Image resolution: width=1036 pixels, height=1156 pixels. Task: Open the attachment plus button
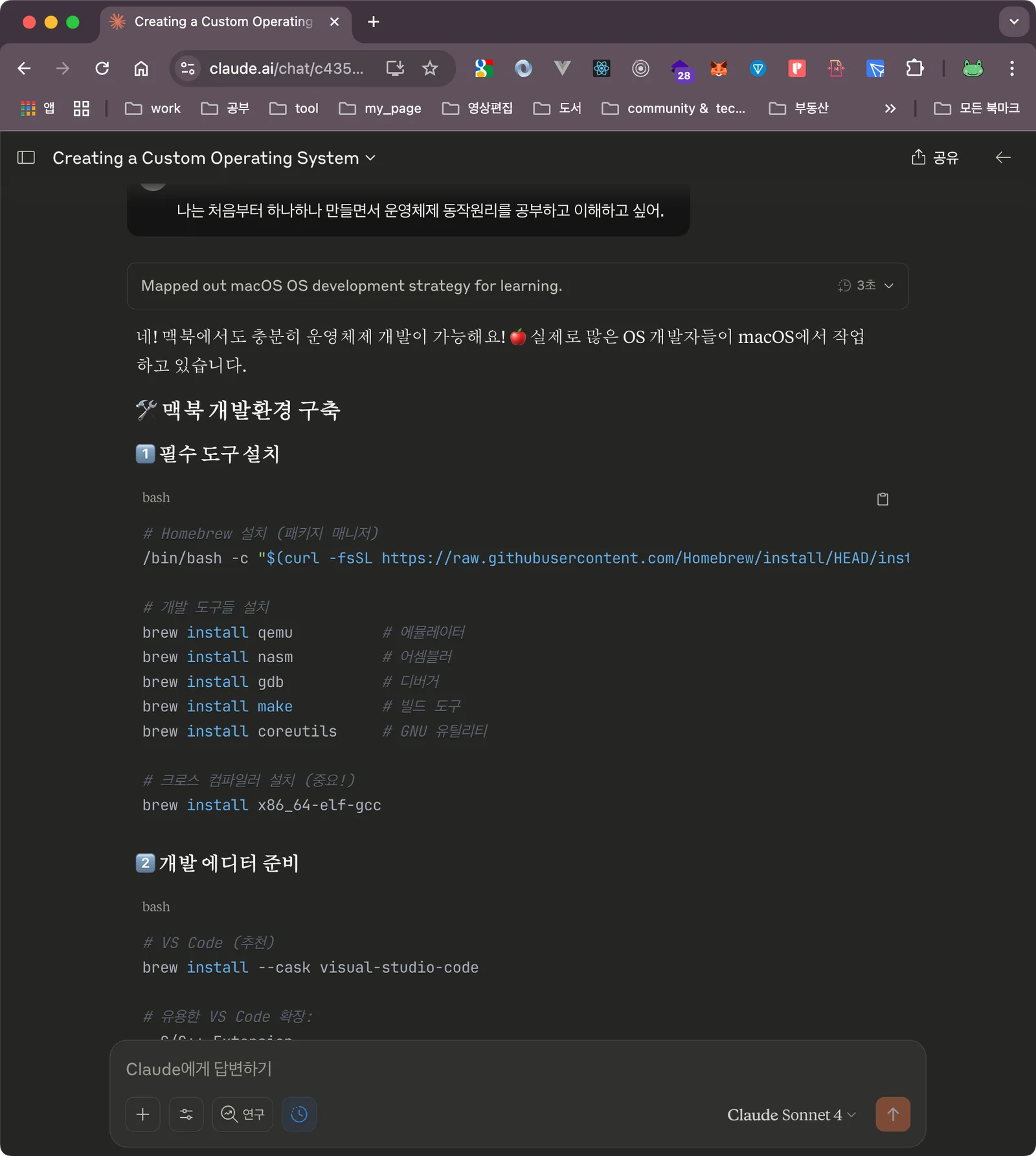pyautogui.click(x=142, y=1114)
